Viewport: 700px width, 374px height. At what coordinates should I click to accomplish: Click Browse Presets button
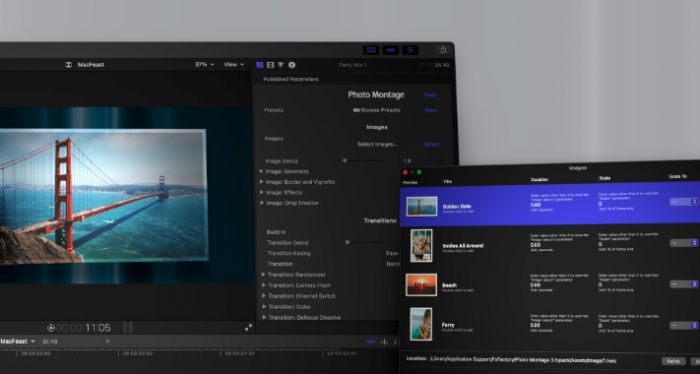(x=377, y=110)
